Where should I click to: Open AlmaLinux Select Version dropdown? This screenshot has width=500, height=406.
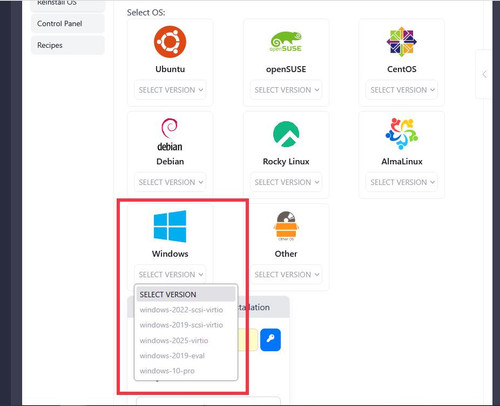tap(402, 182)
